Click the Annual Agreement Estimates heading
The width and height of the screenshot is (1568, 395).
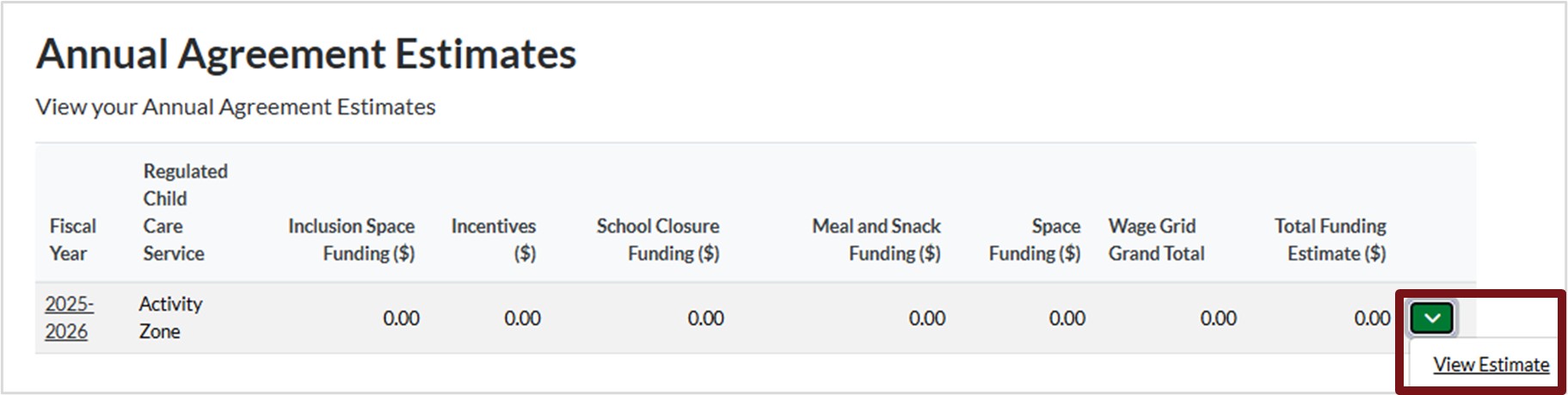(306, 54)
